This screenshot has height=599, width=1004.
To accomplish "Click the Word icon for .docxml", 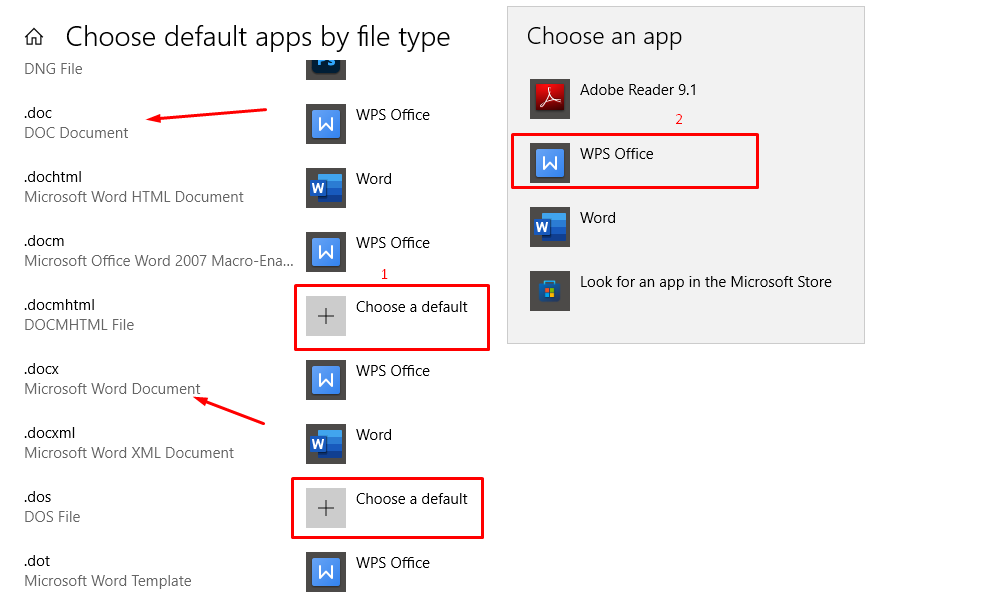I will coord(326,444).
